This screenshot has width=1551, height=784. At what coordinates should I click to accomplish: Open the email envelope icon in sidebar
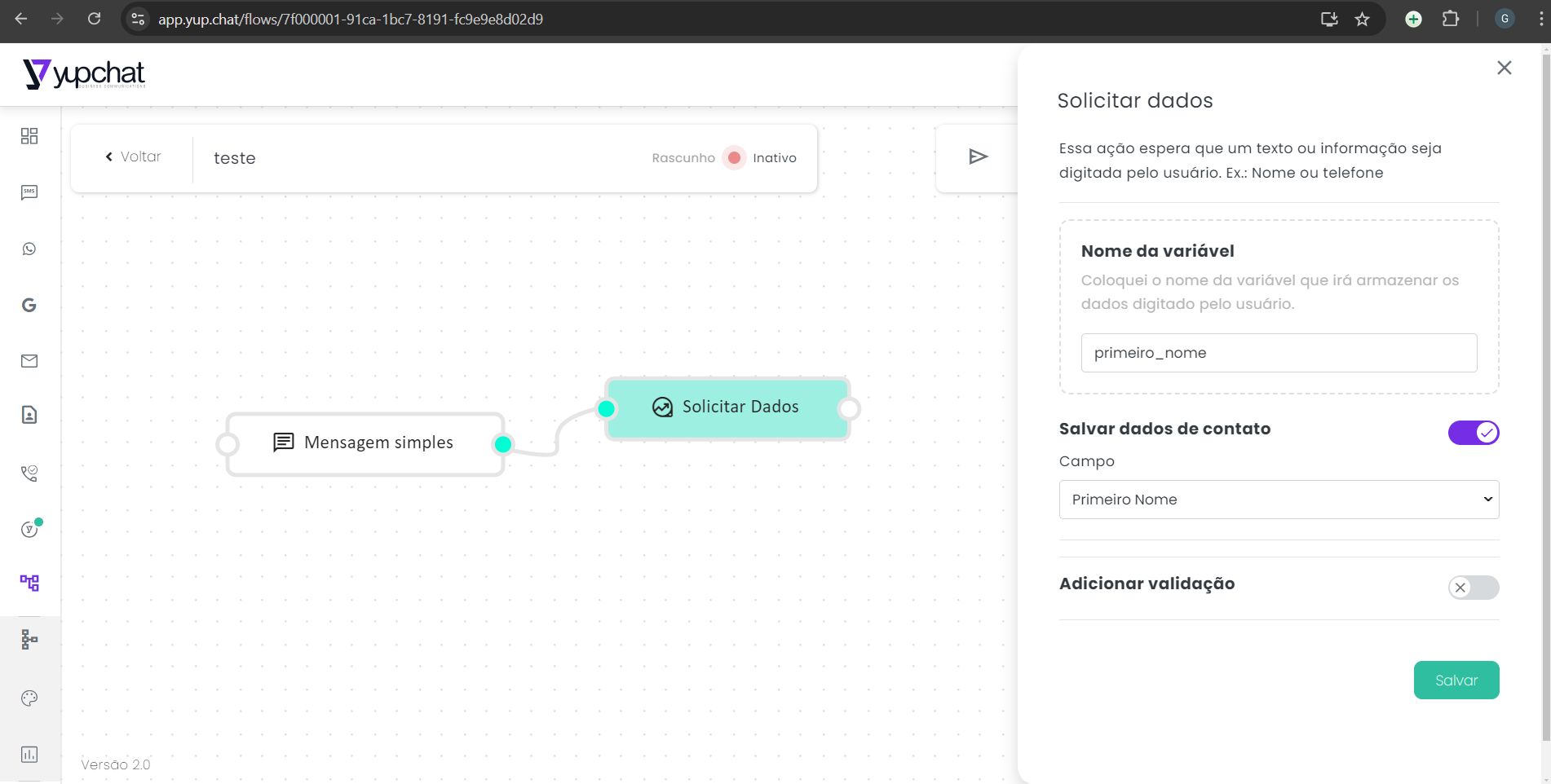pyautogui.click(x=29, y=361)
